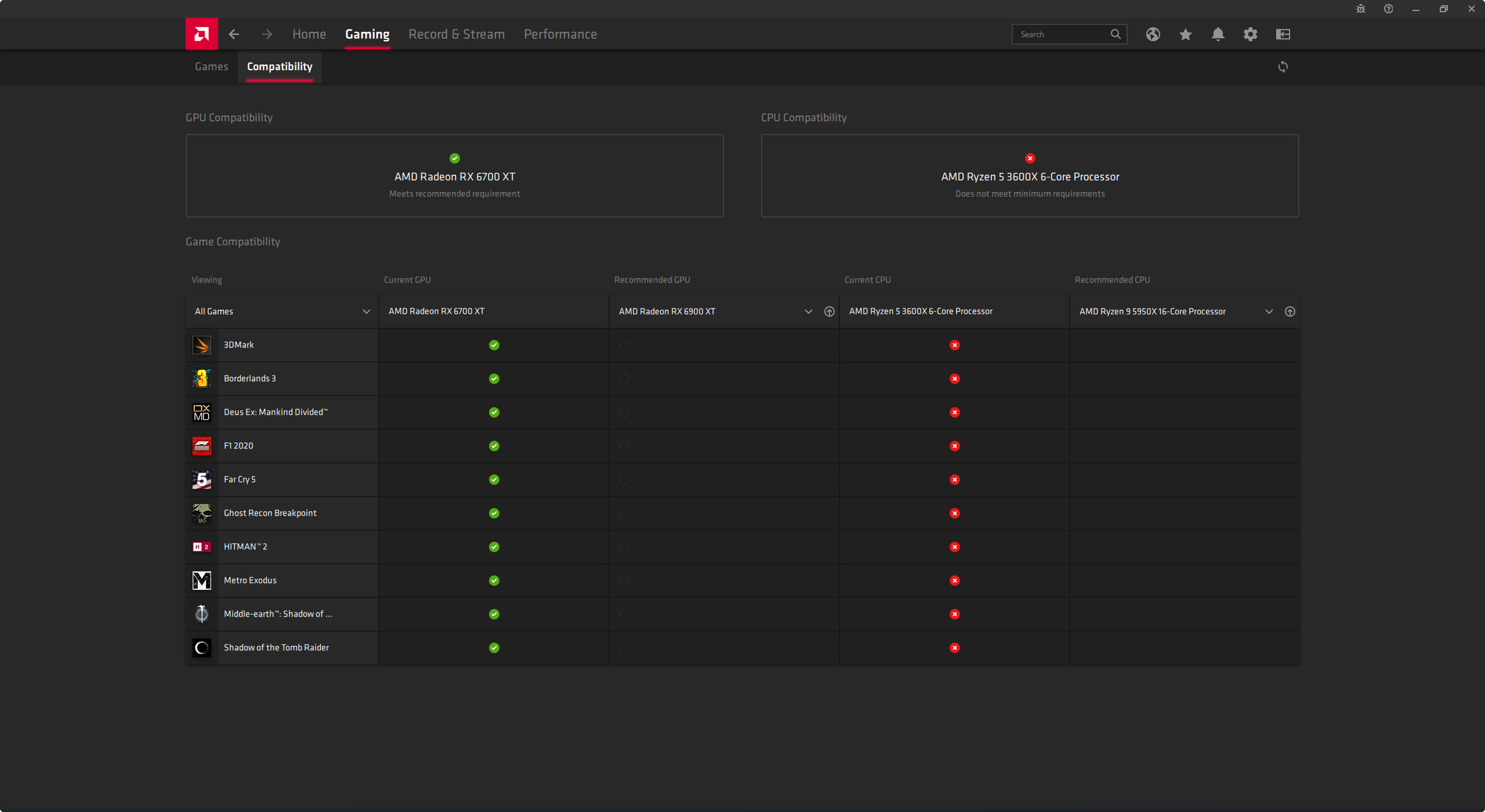Click green GPU check for 3DMark
1485x812 pixels.
494,345
